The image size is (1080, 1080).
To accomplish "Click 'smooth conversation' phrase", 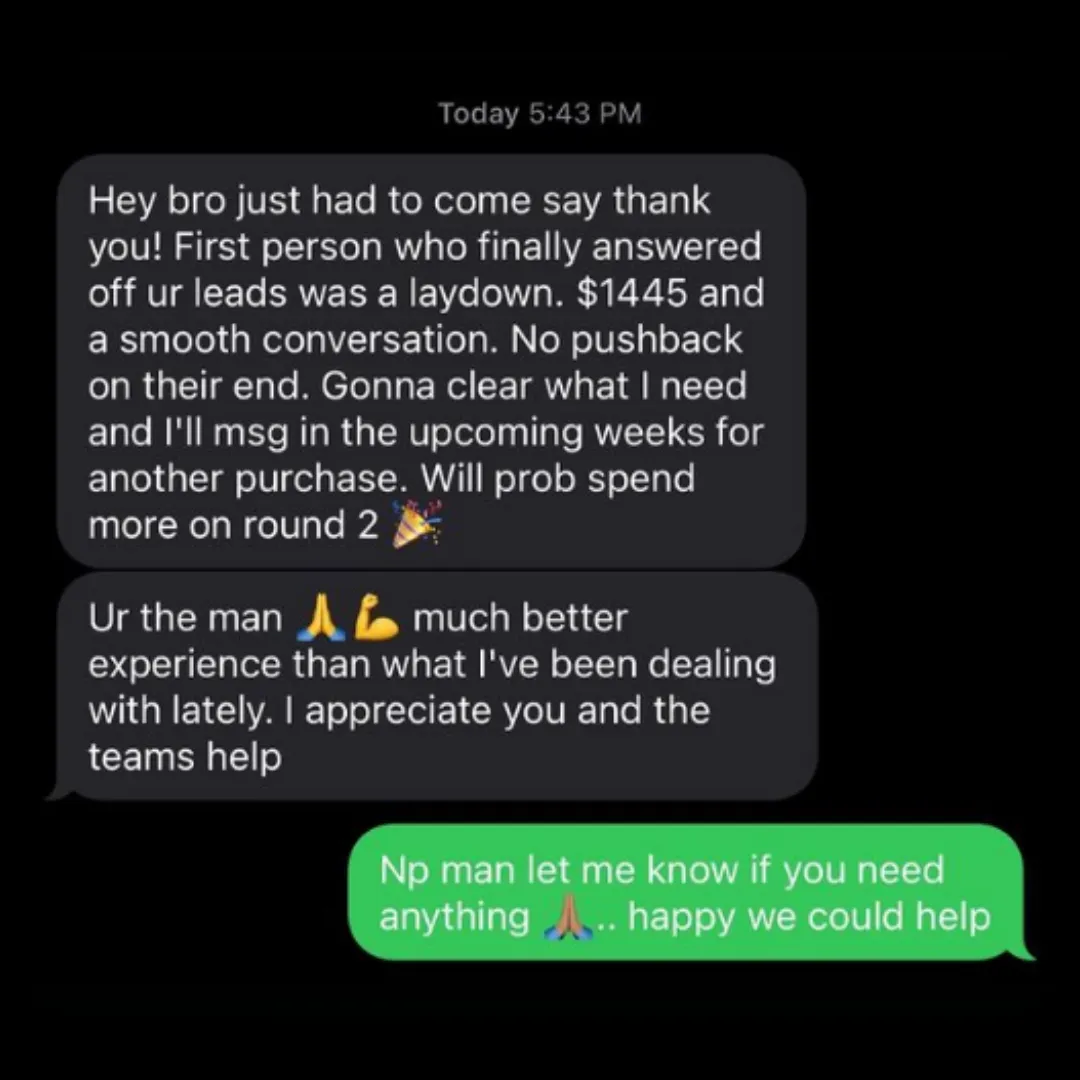I will click(308, 340).
